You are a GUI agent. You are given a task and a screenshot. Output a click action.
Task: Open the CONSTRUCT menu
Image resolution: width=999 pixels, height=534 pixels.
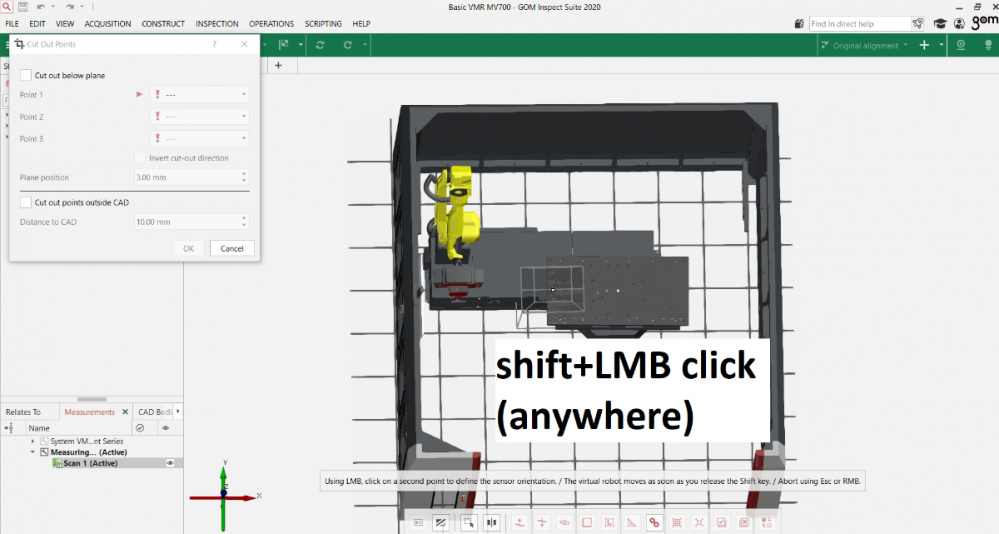point(163,24)
